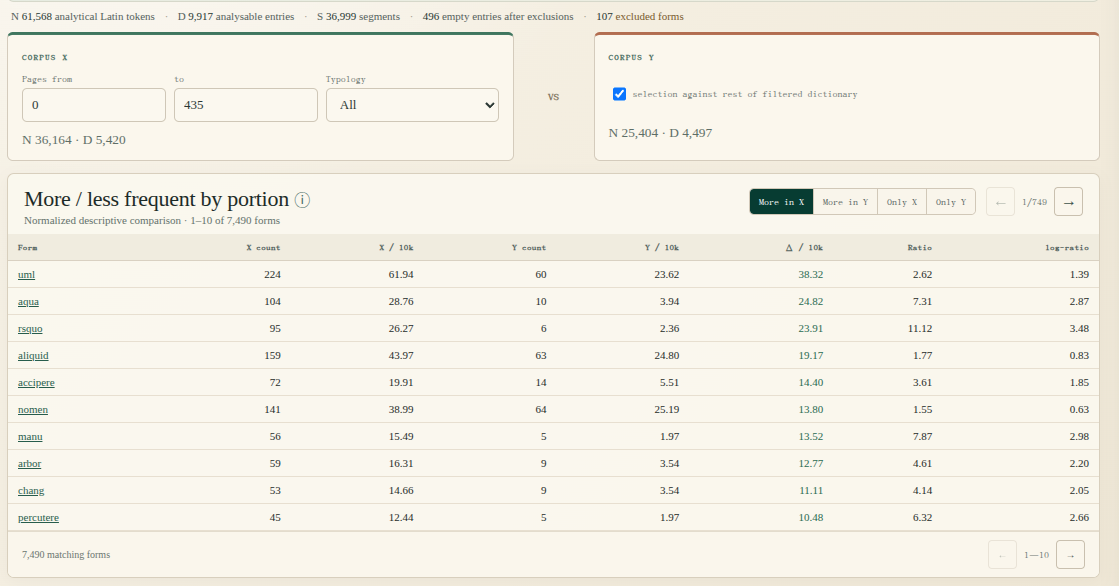1119x586 pixels.
Task: Click the '496 empty entries after exclusions' statistic
Action: point(498,16)
